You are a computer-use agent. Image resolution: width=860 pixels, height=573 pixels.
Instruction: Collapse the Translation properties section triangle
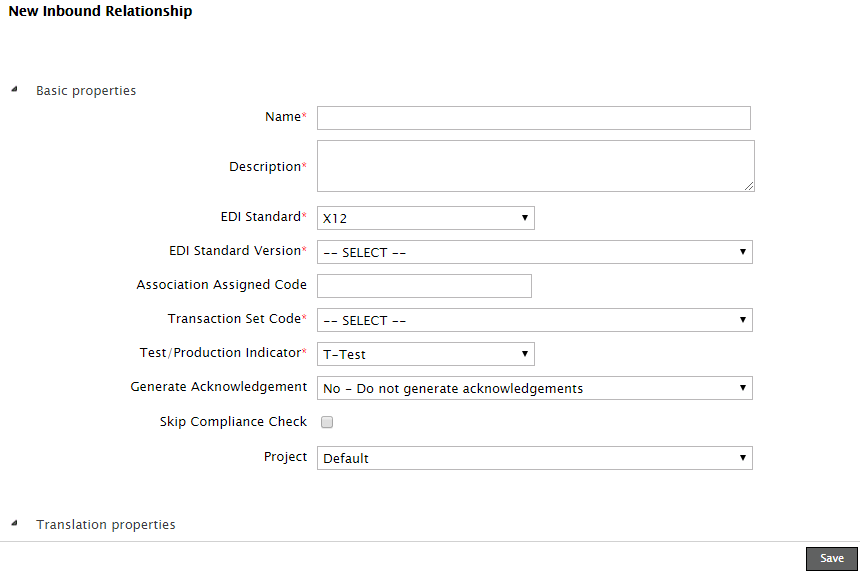[14, 523]
